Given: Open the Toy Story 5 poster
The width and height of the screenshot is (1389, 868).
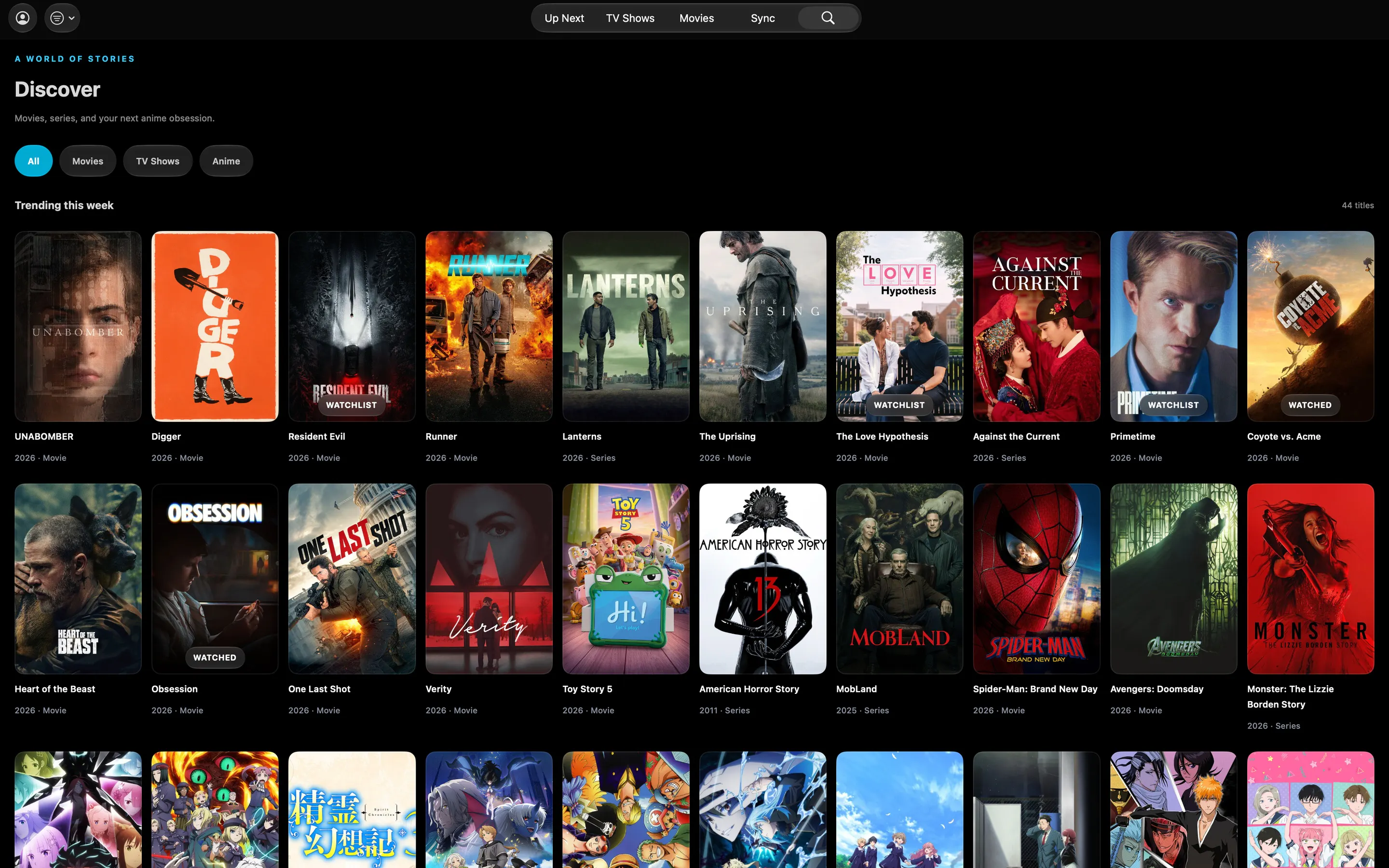Looking at the screenshot, I should [x=626, y=579].
